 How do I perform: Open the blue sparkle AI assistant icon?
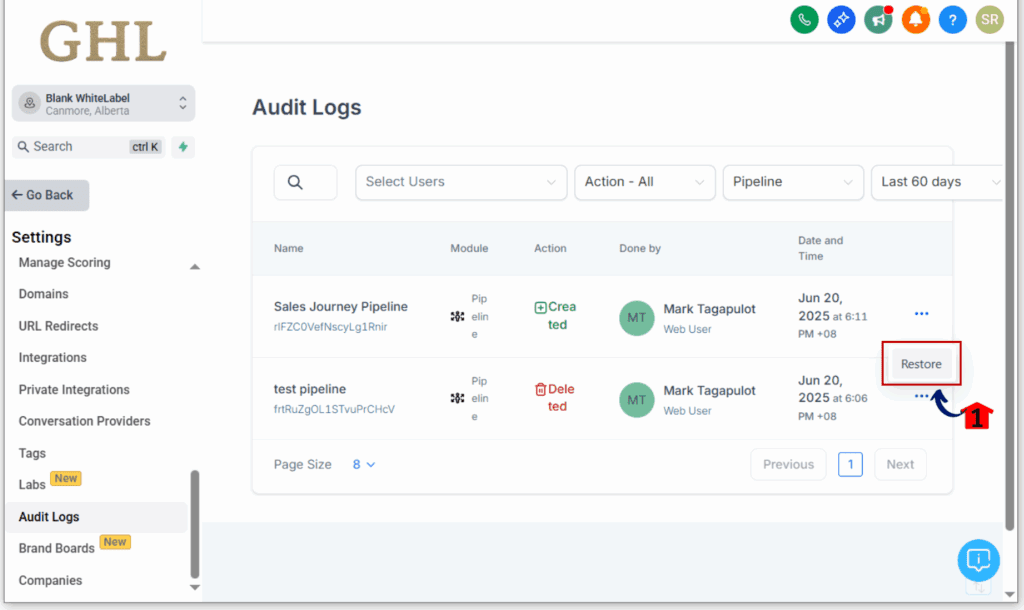[x=841, y=19]
